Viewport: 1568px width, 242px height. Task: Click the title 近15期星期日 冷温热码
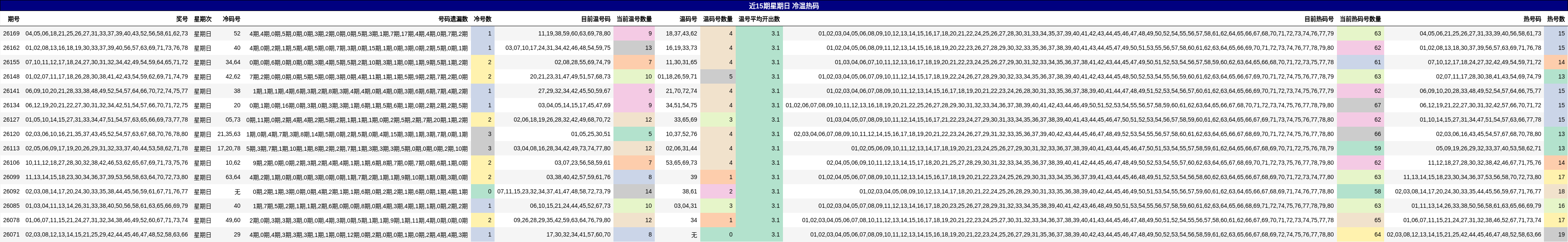click(x=783, y=5)
